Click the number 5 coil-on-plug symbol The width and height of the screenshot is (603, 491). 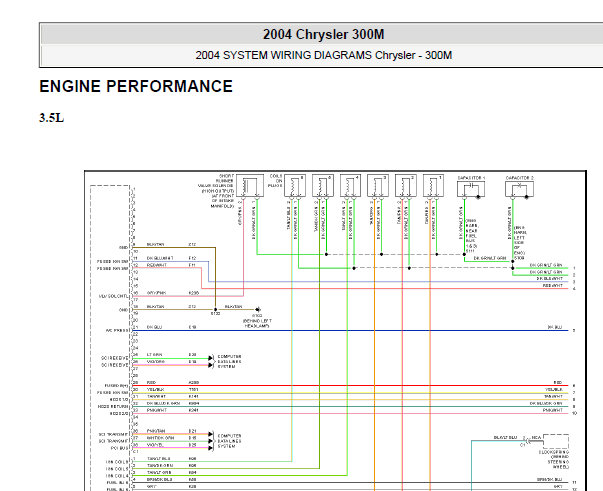click(x=323, y=186)
